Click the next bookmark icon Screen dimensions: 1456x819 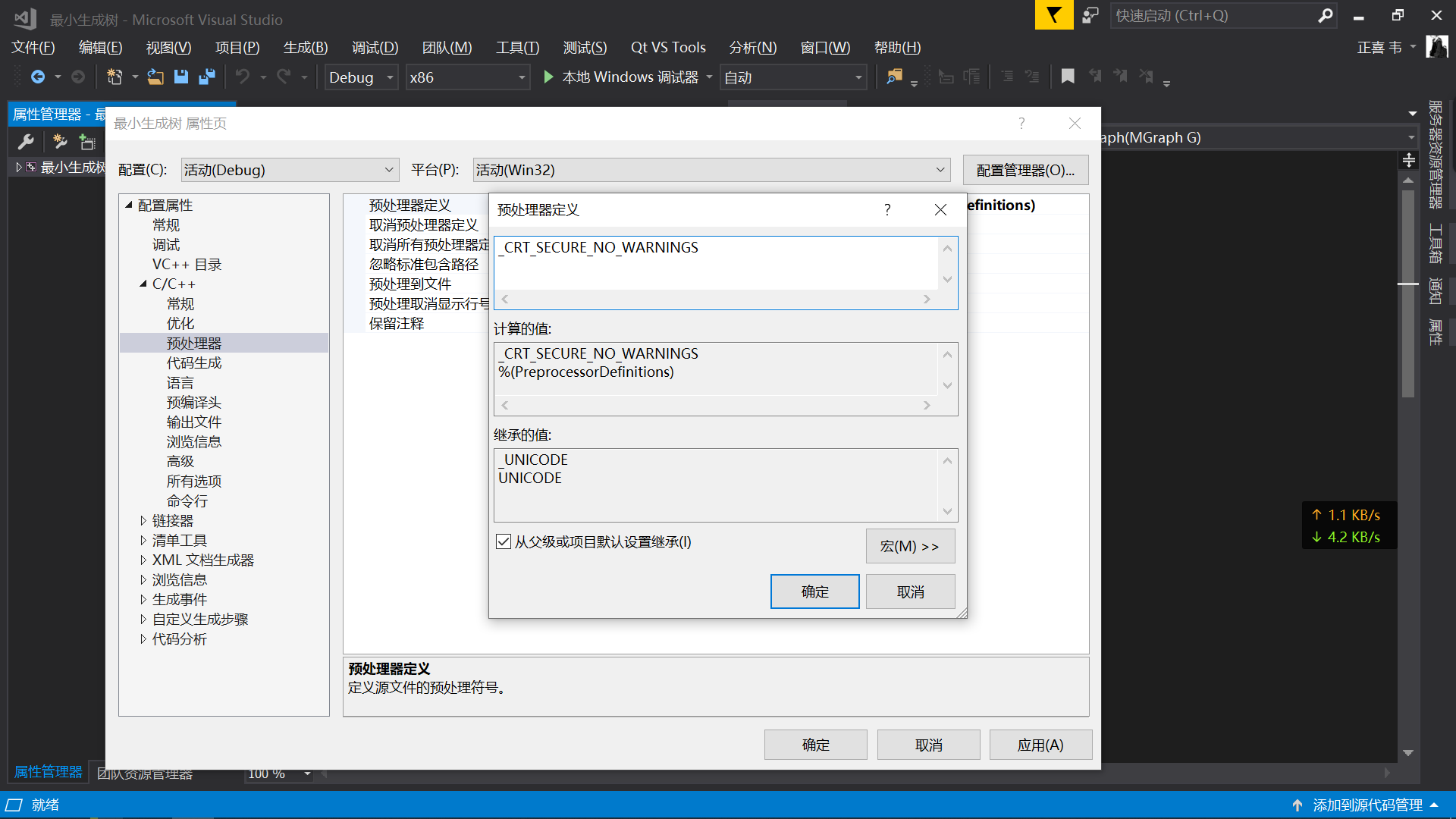pyautogui.click(x=1121, y=77)
